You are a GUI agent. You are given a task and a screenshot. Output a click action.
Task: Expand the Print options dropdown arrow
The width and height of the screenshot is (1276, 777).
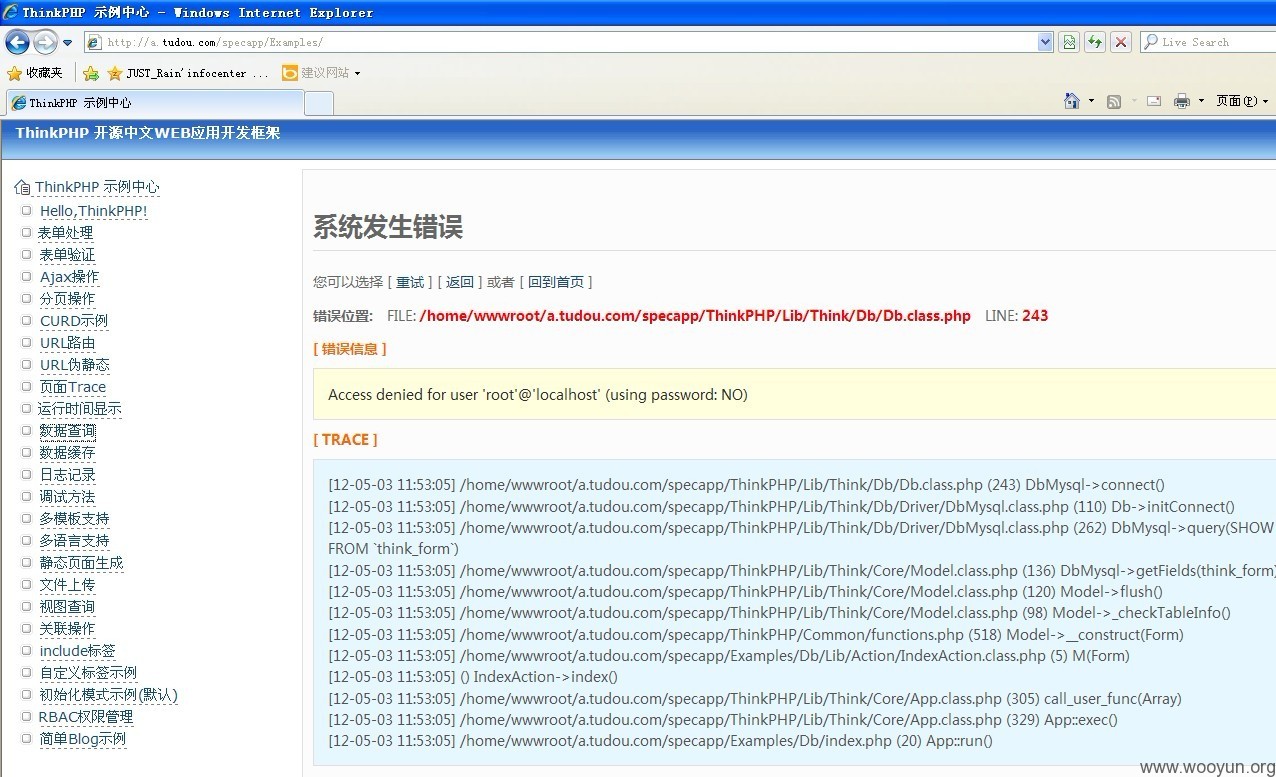point(1201,101)
